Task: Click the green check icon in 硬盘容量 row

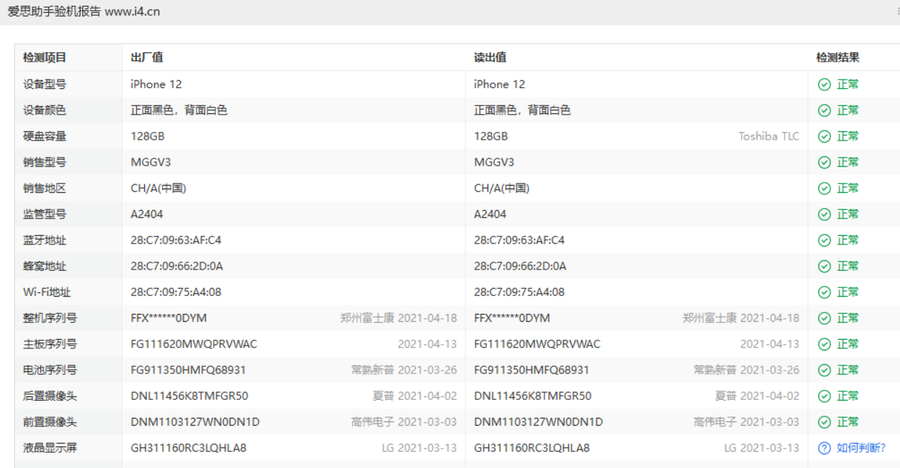Action: point(824,137)
